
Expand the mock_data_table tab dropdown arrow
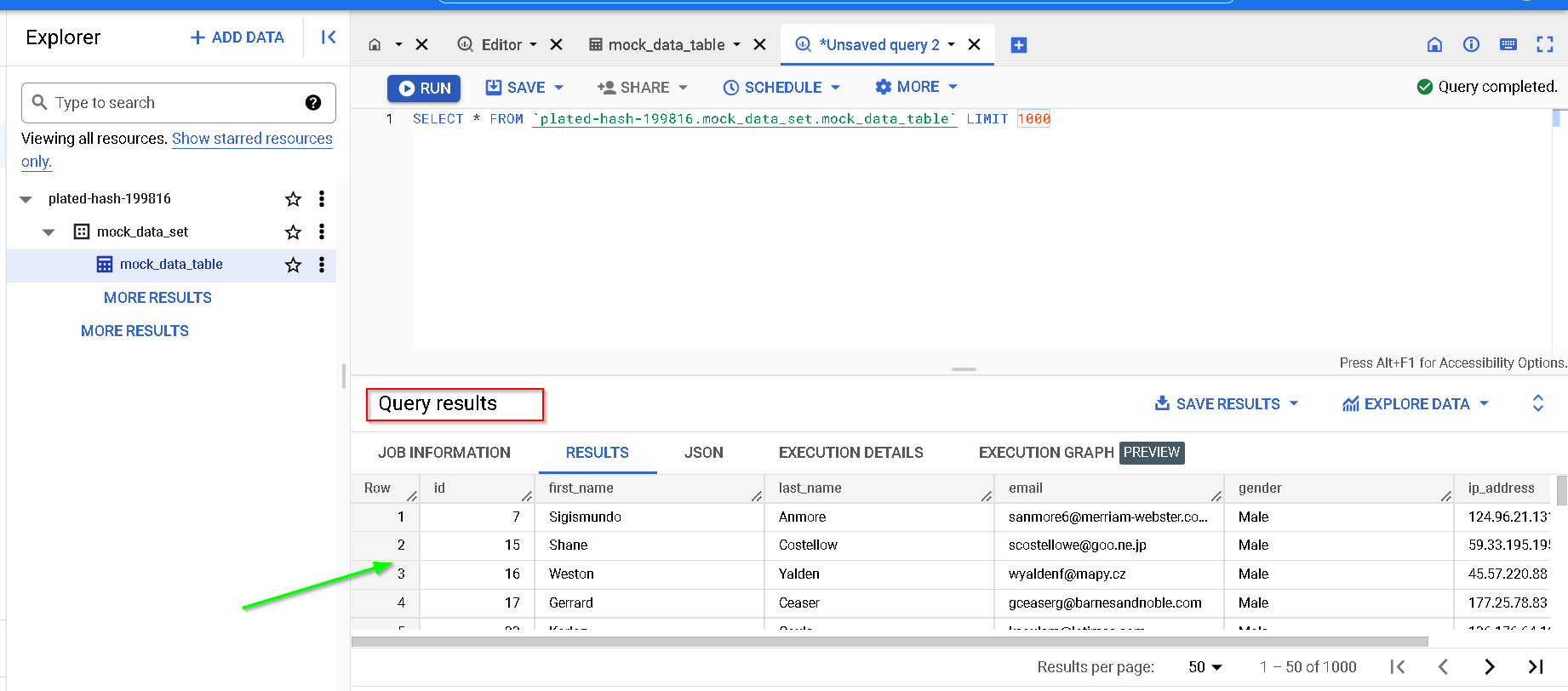point(736,45)
